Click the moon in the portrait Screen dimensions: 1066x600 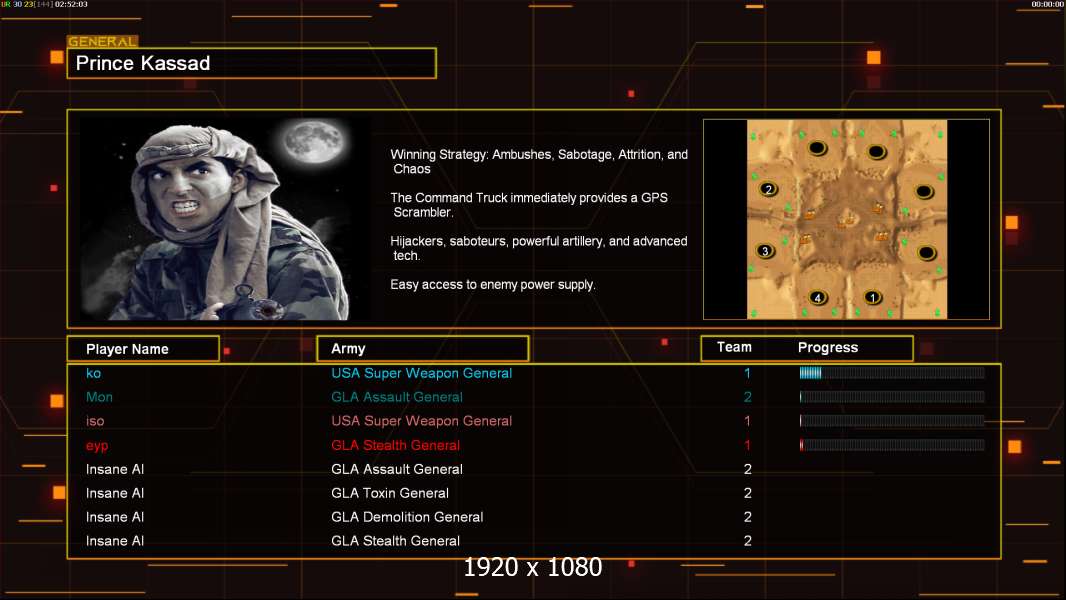pyautogui.click(x=315, y=142)
